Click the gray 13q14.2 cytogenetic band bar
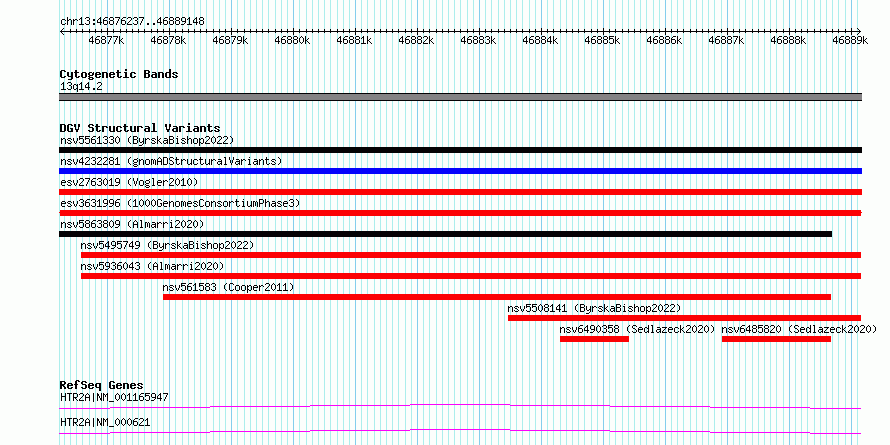The width and height of the screenshot is (890, 445). tap(461, 96)
